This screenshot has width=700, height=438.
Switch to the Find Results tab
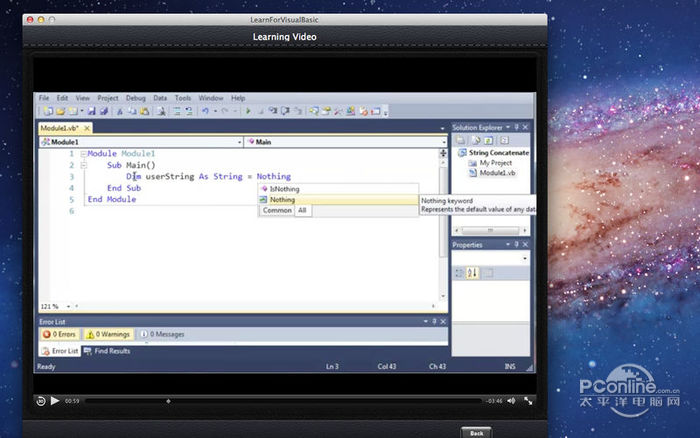pyautogui.click(x=106, y=351)
